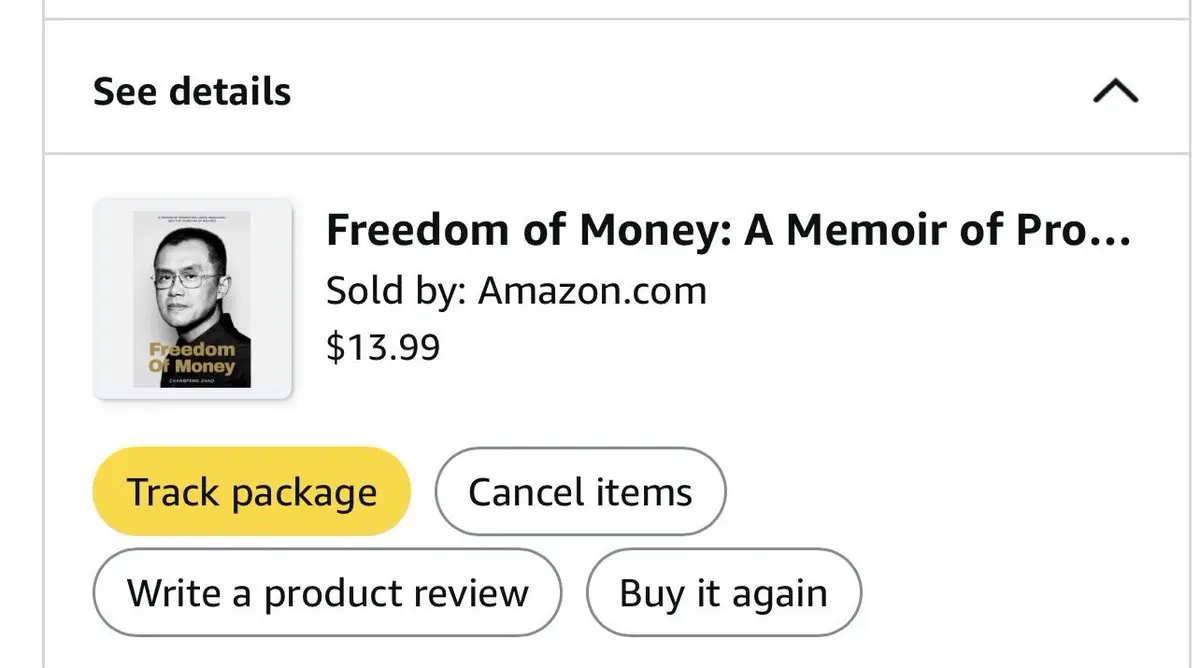Click the panel strip above See details
Screen dimensions: 1200x668
[x=620, y=8]
